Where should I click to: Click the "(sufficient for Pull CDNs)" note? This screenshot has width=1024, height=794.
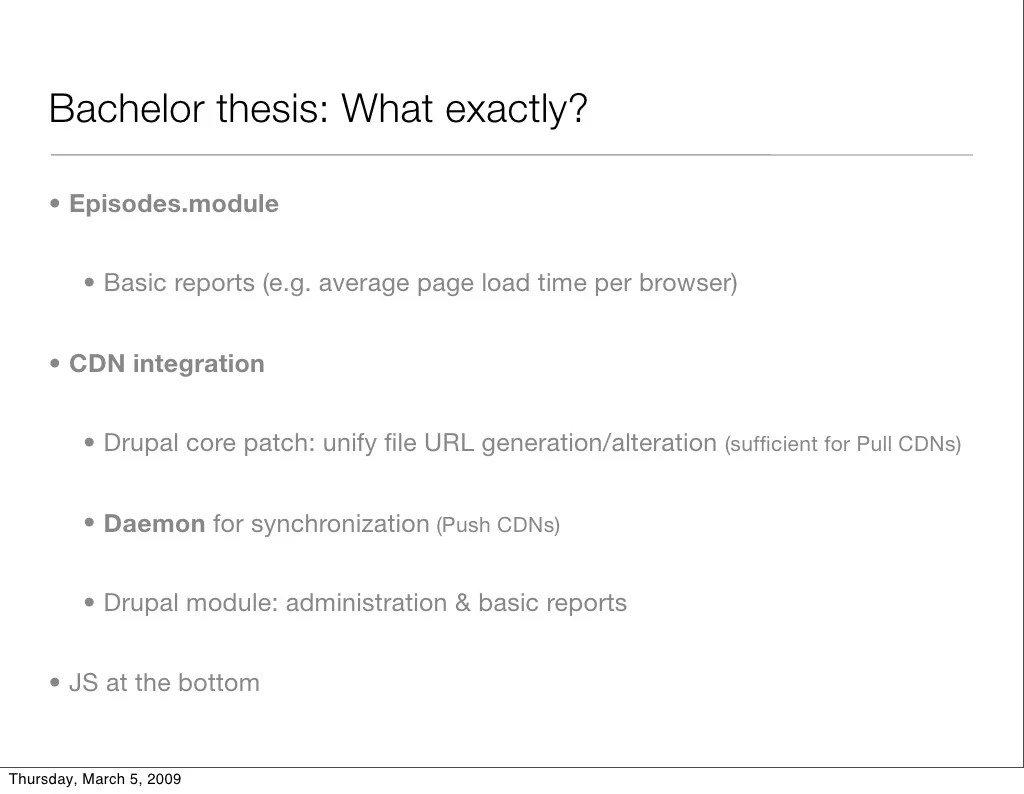(x=843, y=444)
